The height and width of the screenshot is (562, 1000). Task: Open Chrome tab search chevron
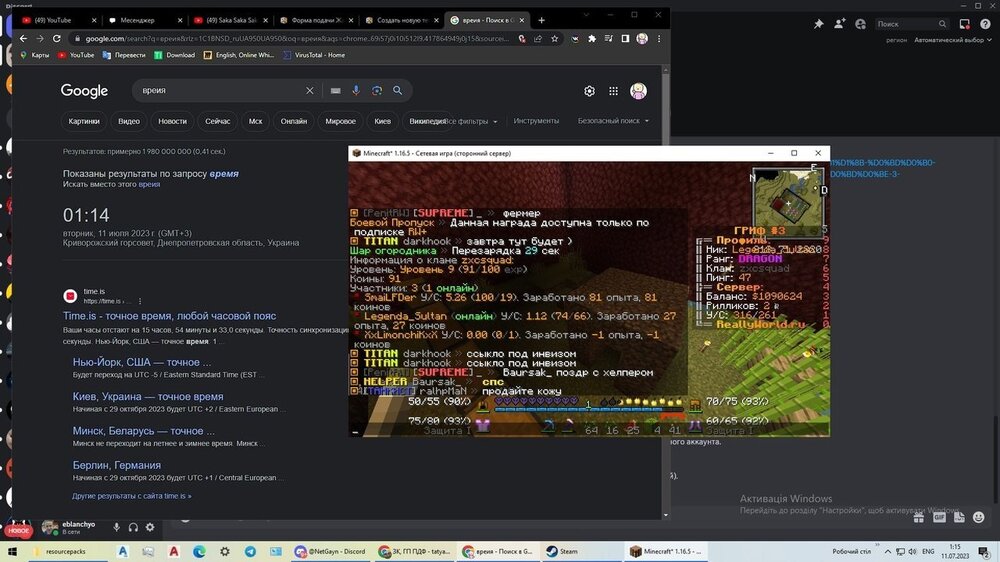586,15
